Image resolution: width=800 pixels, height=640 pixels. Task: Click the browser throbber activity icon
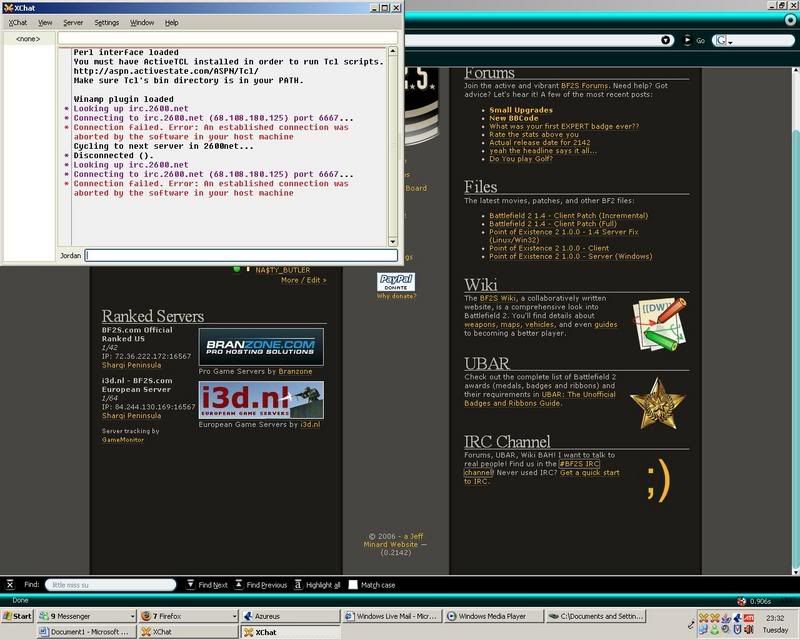click(790, 20)
